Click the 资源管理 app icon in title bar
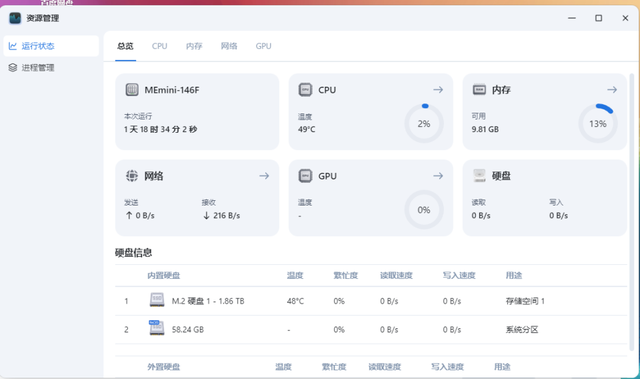The image size is (640, 379). (15, 18)
